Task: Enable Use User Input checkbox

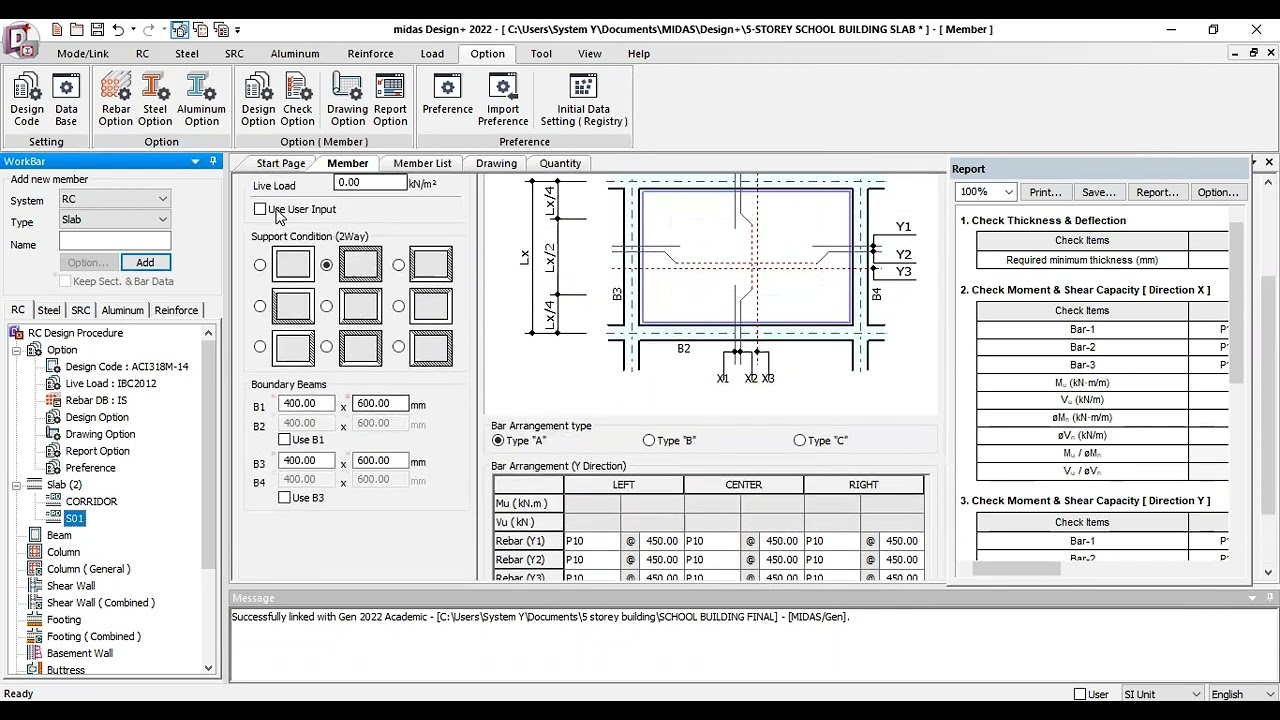Action: click(x=260, y=209)
